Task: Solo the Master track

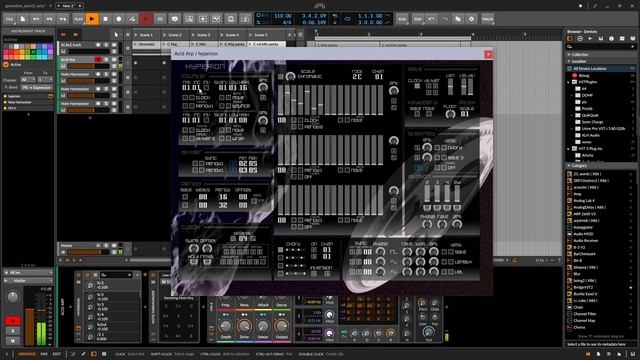Action: coord(106,246)
